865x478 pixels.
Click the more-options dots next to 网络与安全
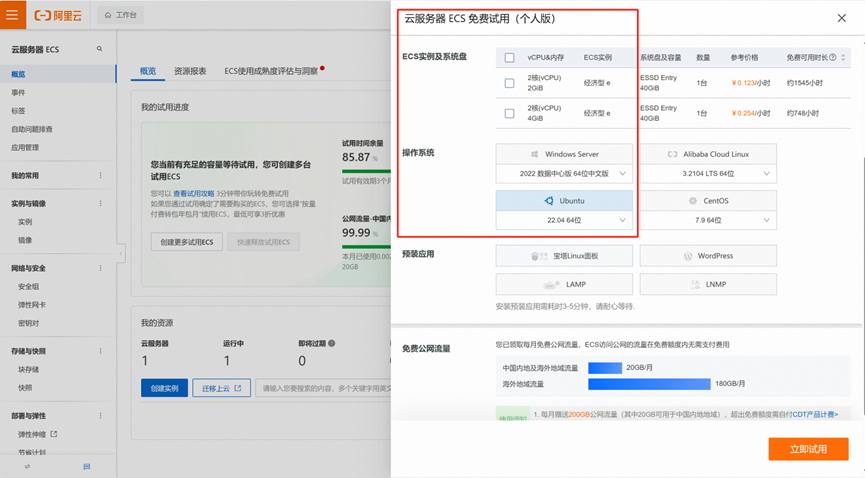point(100,268)
